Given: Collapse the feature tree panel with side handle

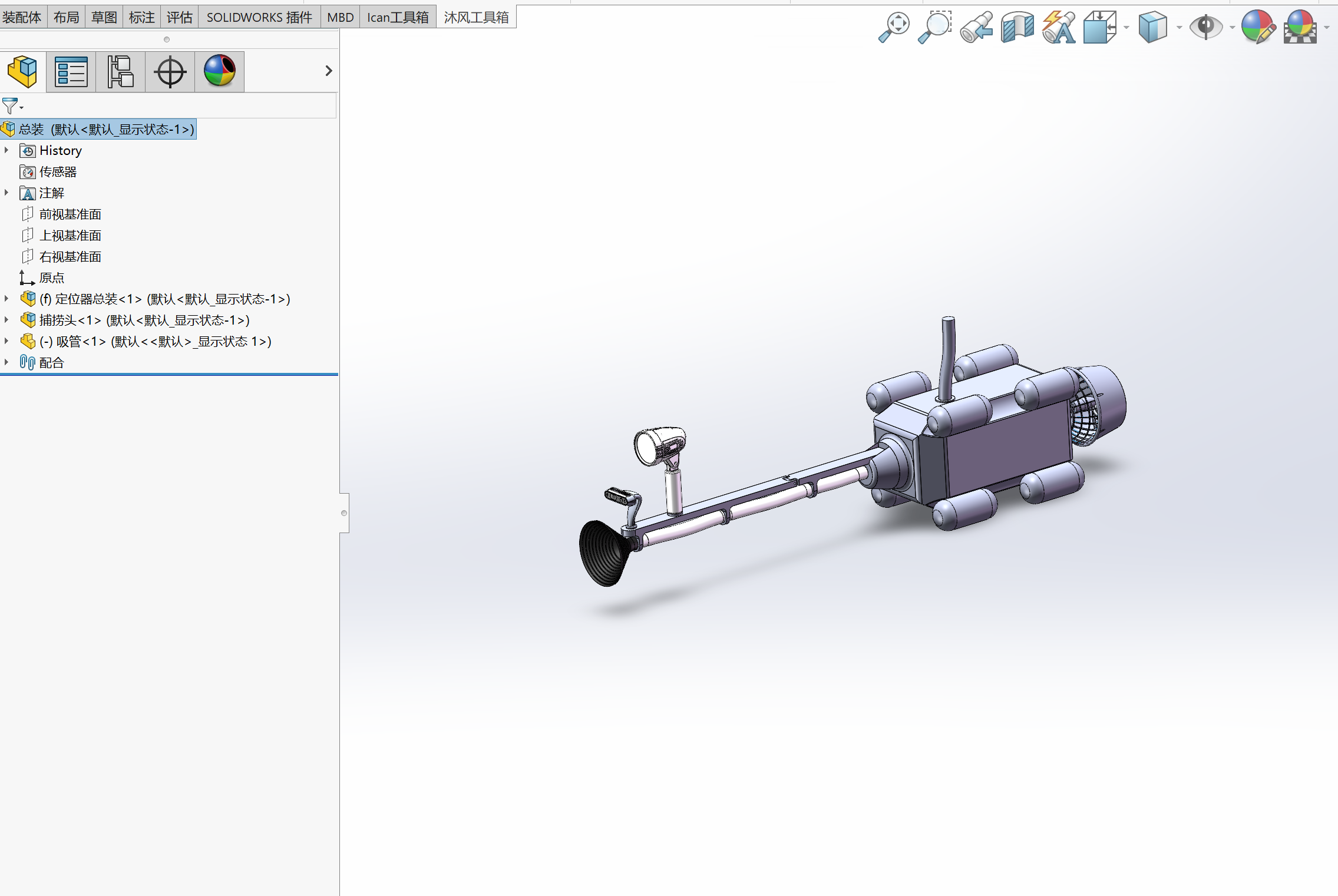Looking at the screenshot, I should 344,513.
